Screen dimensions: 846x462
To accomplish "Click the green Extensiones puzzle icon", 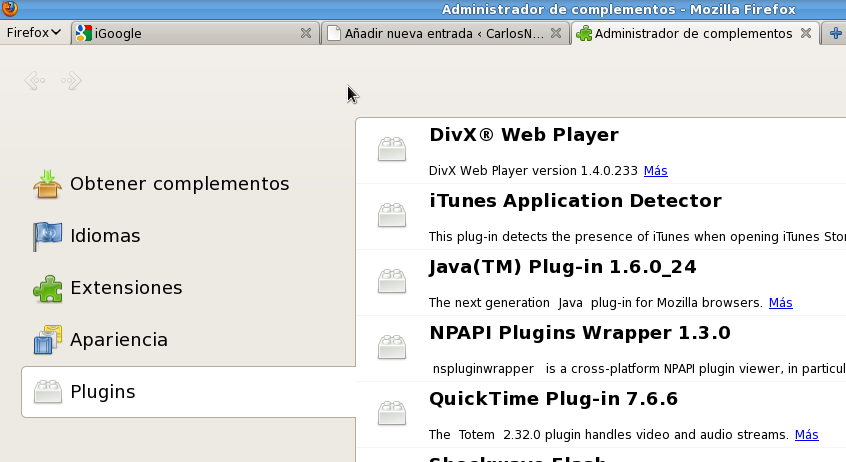I will tap(47, 288).
